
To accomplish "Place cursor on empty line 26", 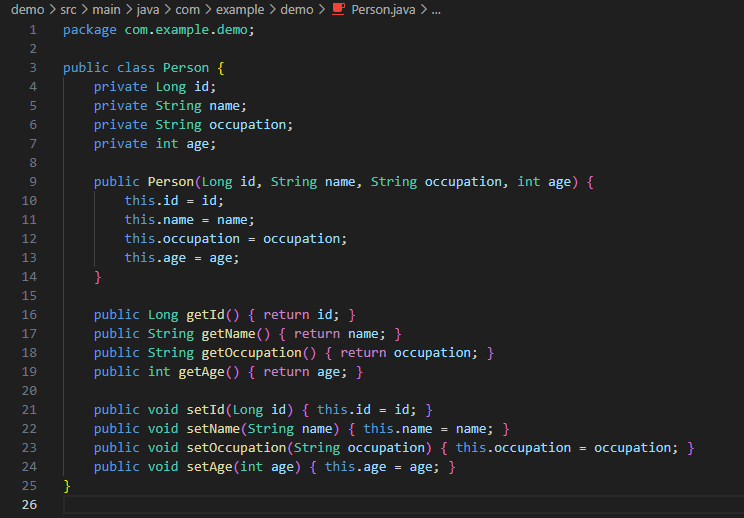I will pyautogui.click(x=403, y=505).
